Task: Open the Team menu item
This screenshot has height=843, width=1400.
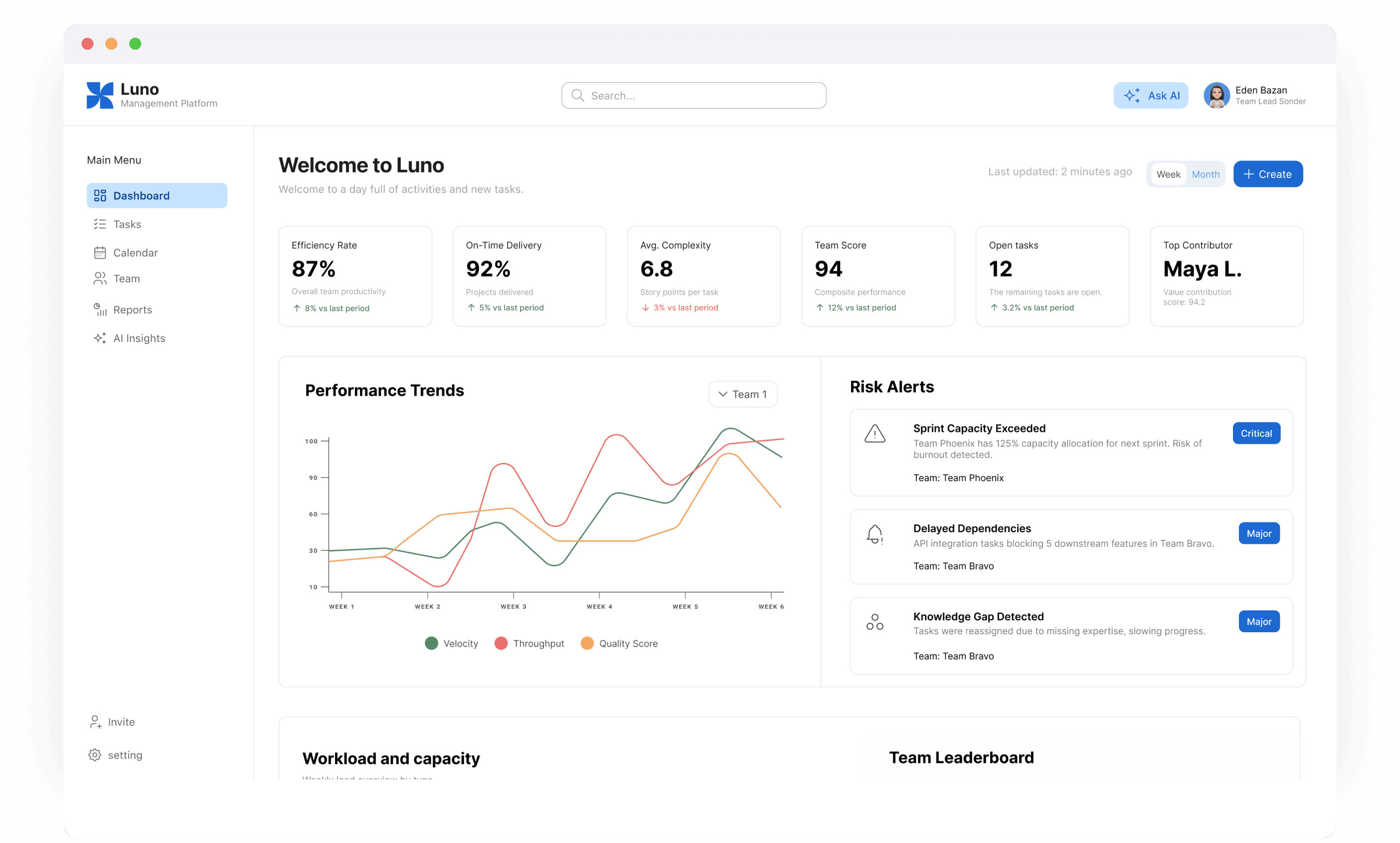Action: pyautogui.click(x=126, y=278)
